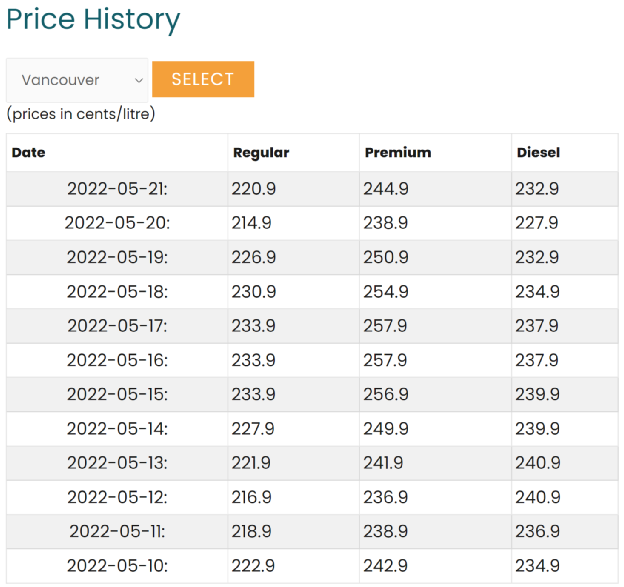Viewport: 624px width, 587px height.
Task: Click the Diesel column header
Action: 538,153
